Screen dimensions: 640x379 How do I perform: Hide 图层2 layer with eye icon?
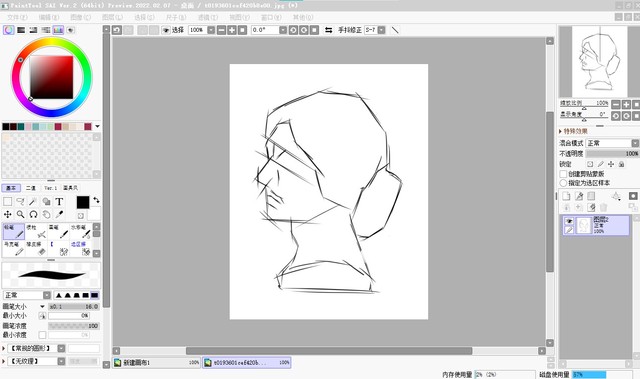(x=569, y=221)
